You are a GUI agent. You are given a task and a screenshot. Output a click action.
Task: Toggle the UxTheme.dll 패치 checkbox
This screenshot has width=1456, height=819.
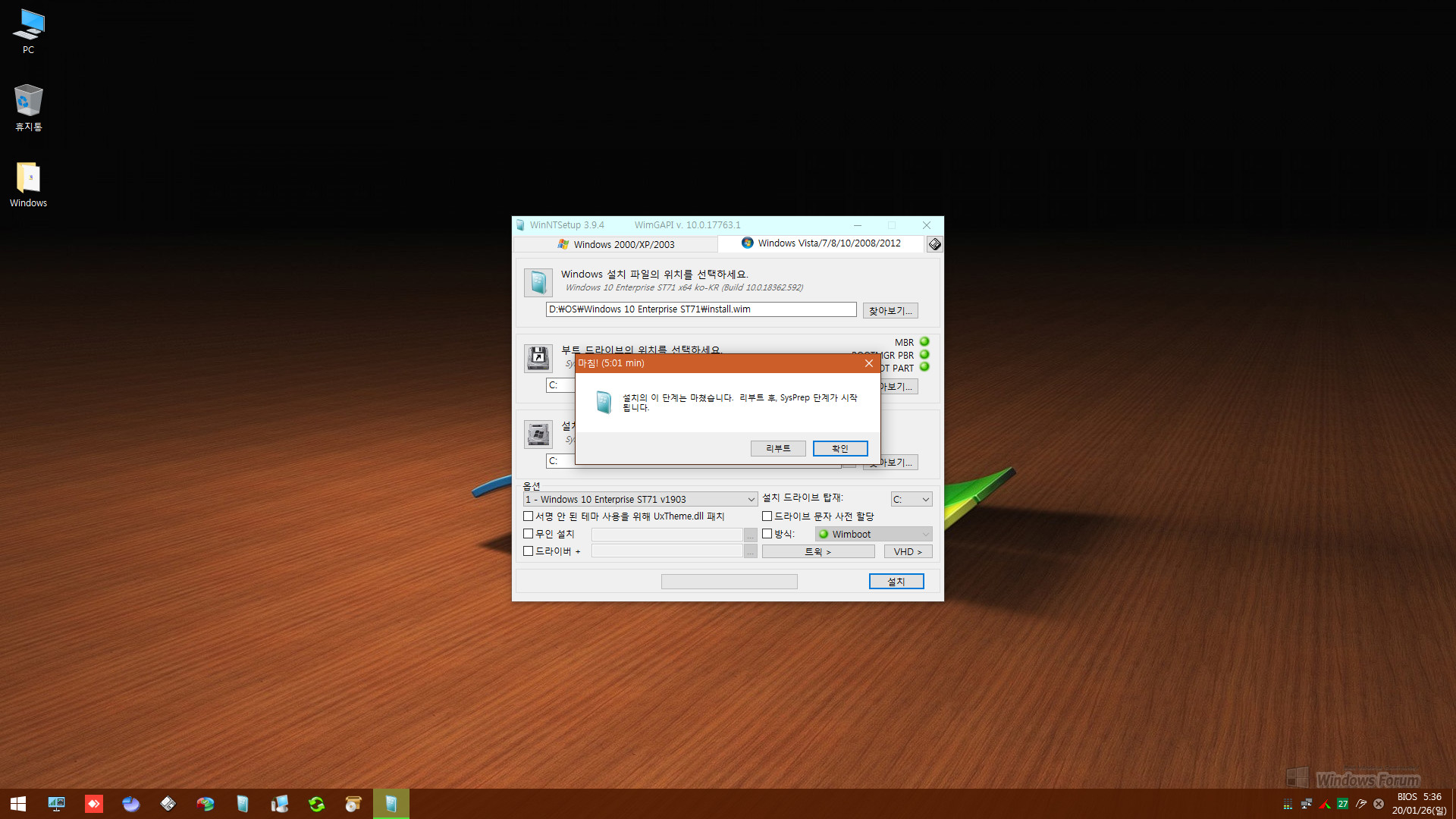tap(529, 516)
